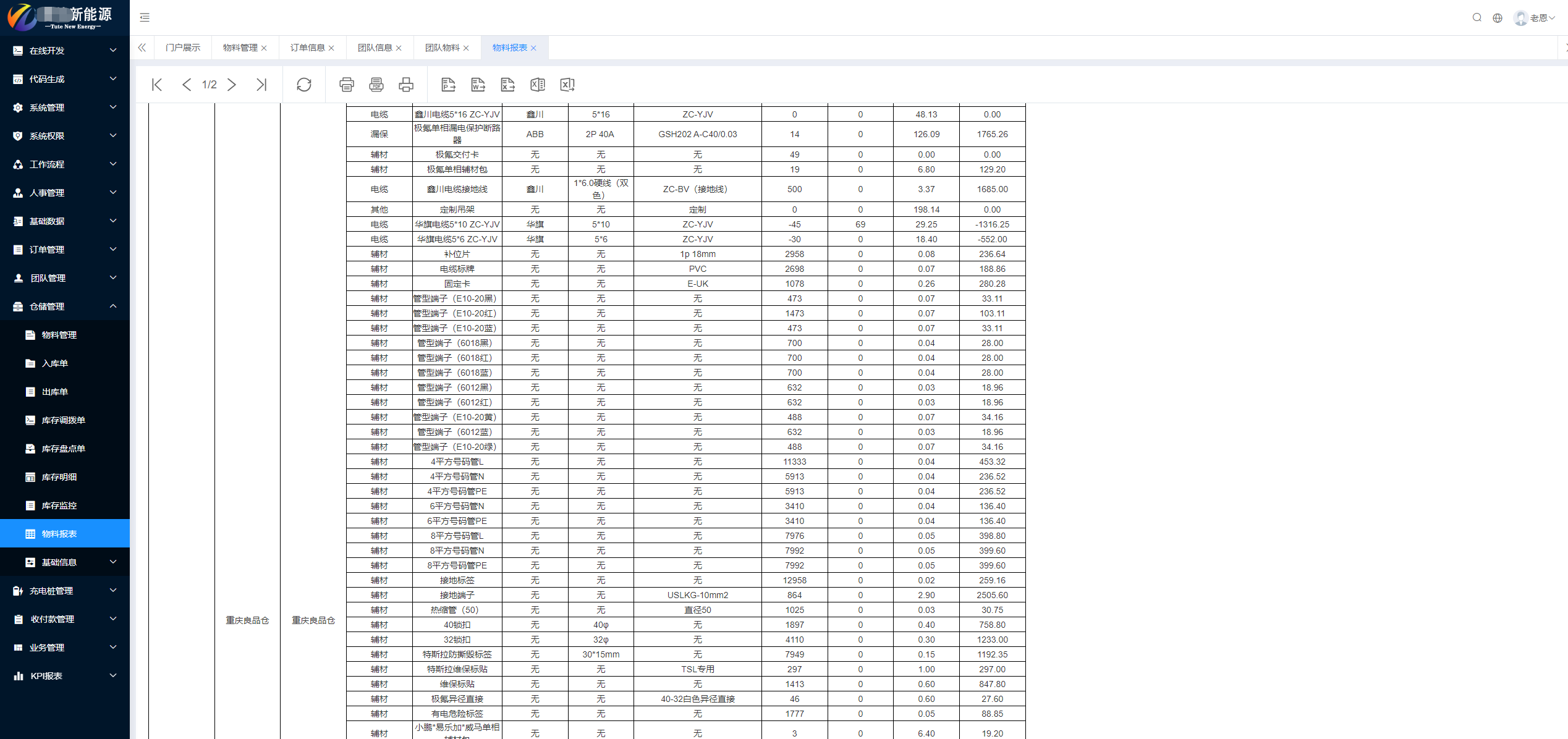Screen dimensions: 1568x739
Task: Expand KPI报表 menu
Action: [65, 676]
